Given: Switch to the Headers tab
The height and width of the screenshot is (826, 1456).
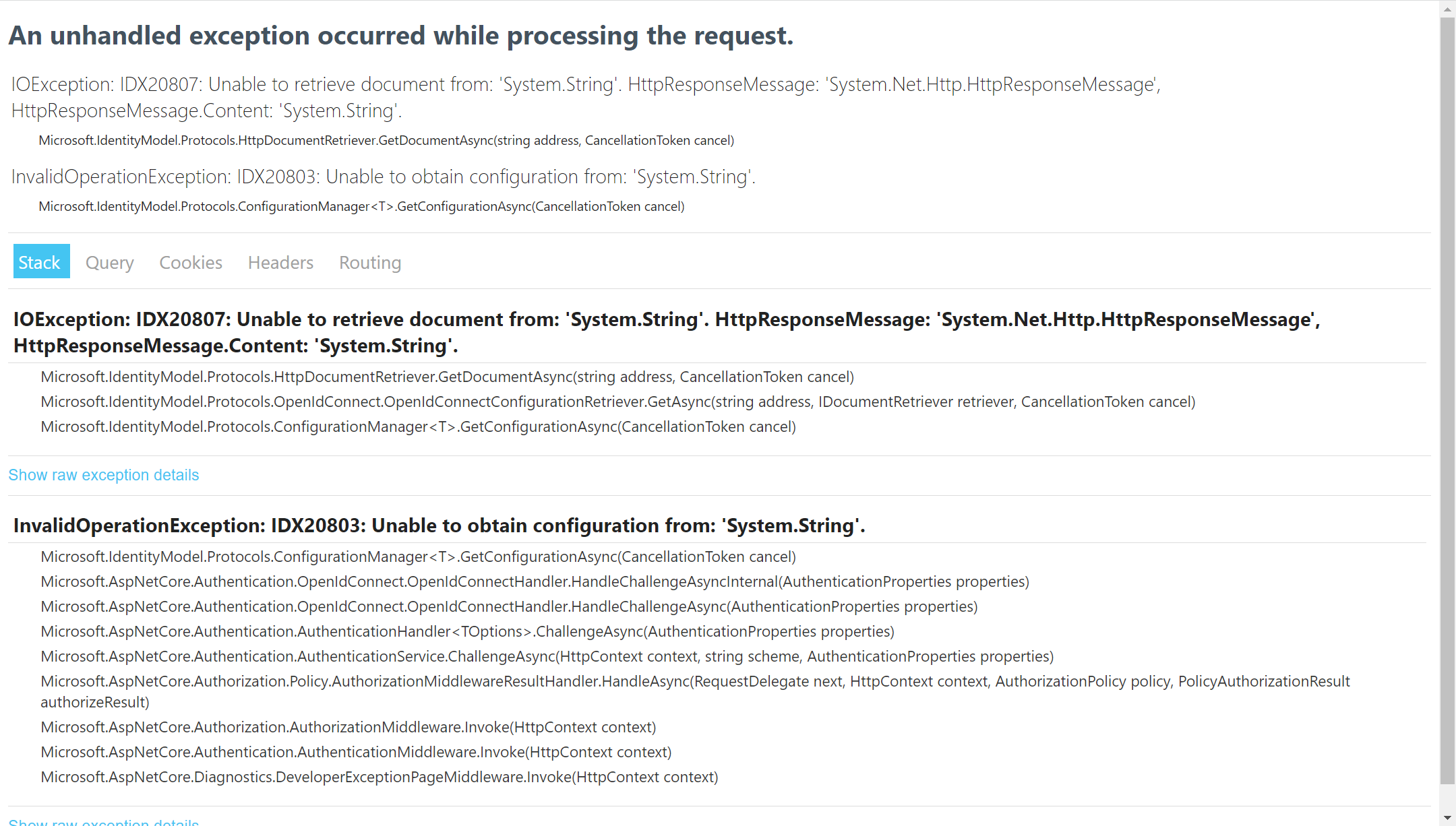Looking at the screenshot, I should pyautogui.click(x=280, y=262).
